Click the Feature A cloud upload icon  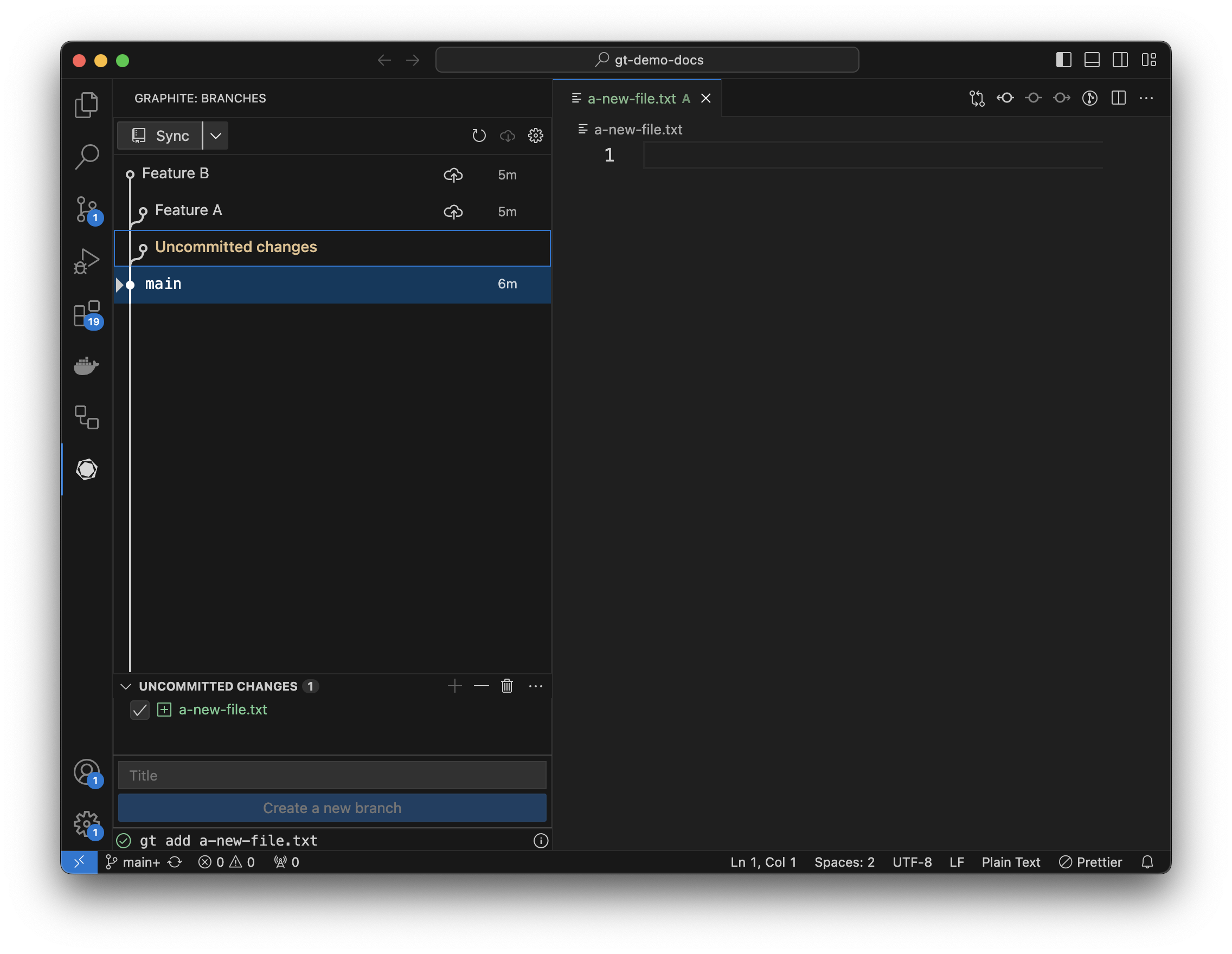click(453, 211)
